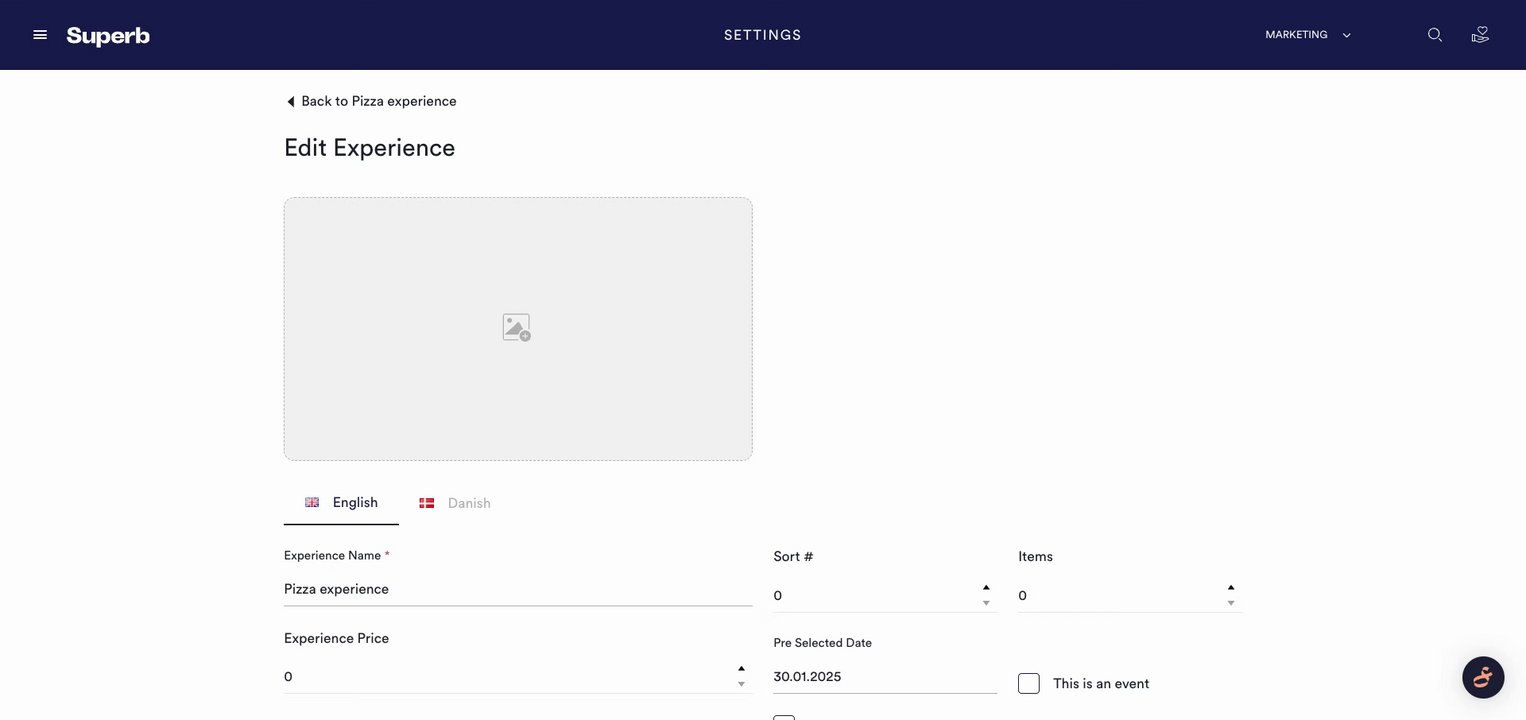Check the "This is an event" checkbox
This screenshot has height=720, width=1526.
tap(1029, 684)
